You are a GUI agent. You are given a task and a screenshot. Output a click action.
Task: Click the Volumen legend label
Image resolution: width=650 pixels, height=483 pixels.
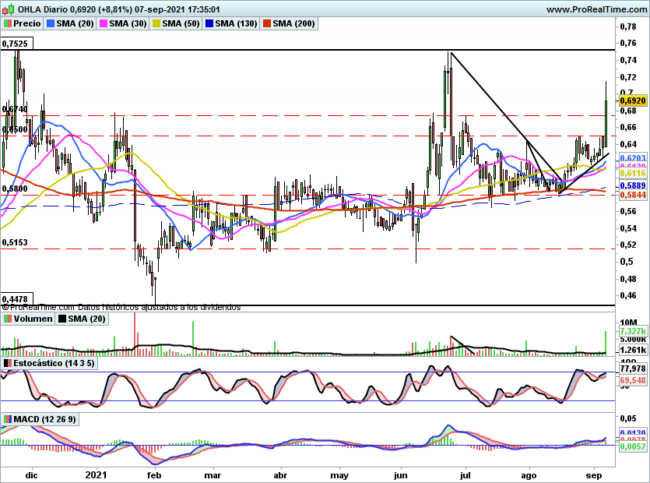[33, 318]
